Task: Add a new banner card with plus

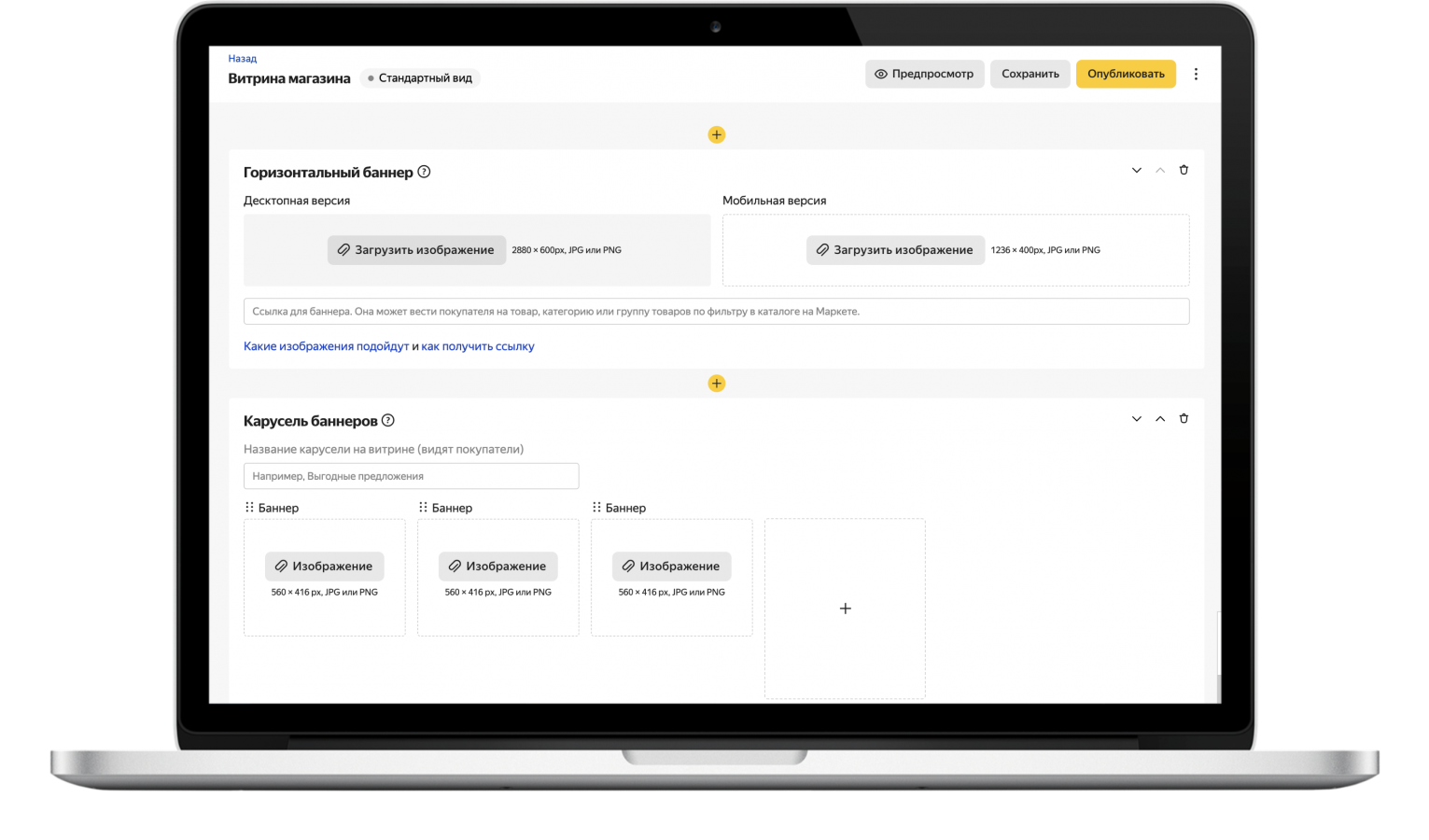Action: 845,609
